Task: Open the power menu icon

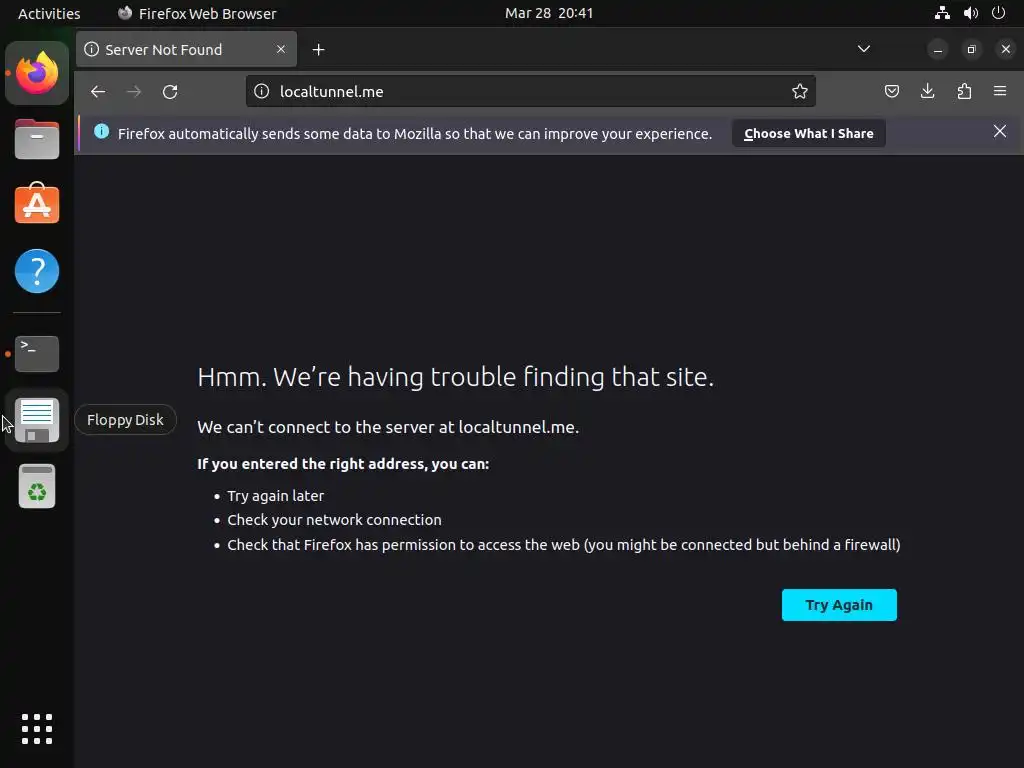Action: [999, 13]
